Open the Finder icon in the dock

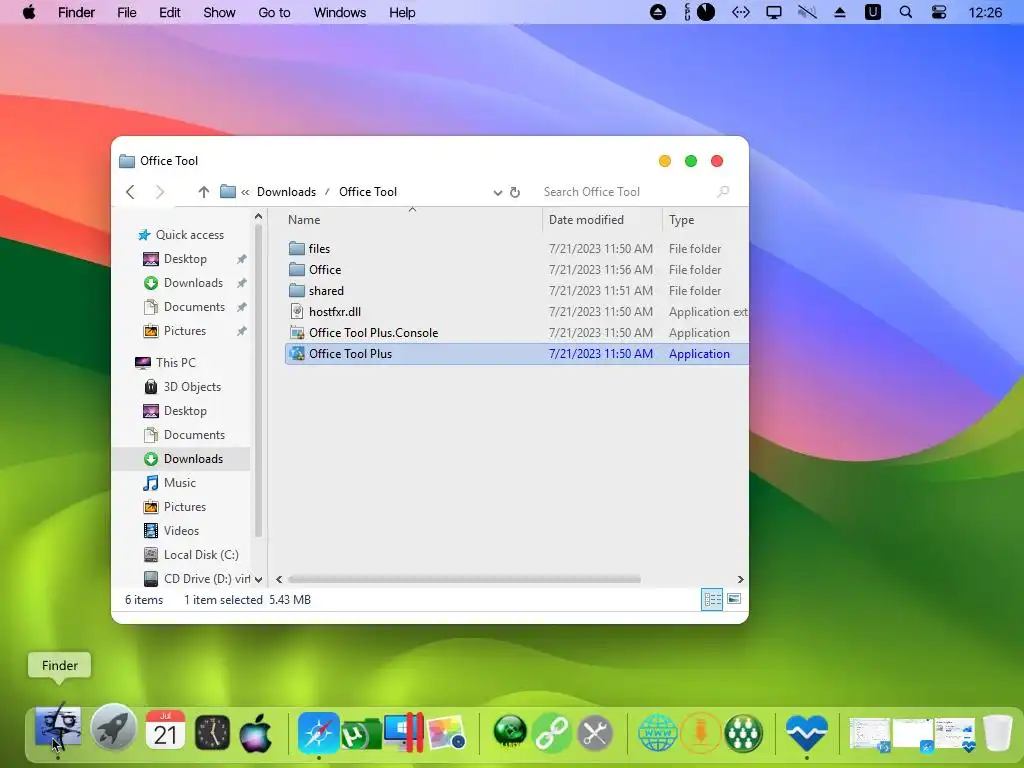coord(58,728)
